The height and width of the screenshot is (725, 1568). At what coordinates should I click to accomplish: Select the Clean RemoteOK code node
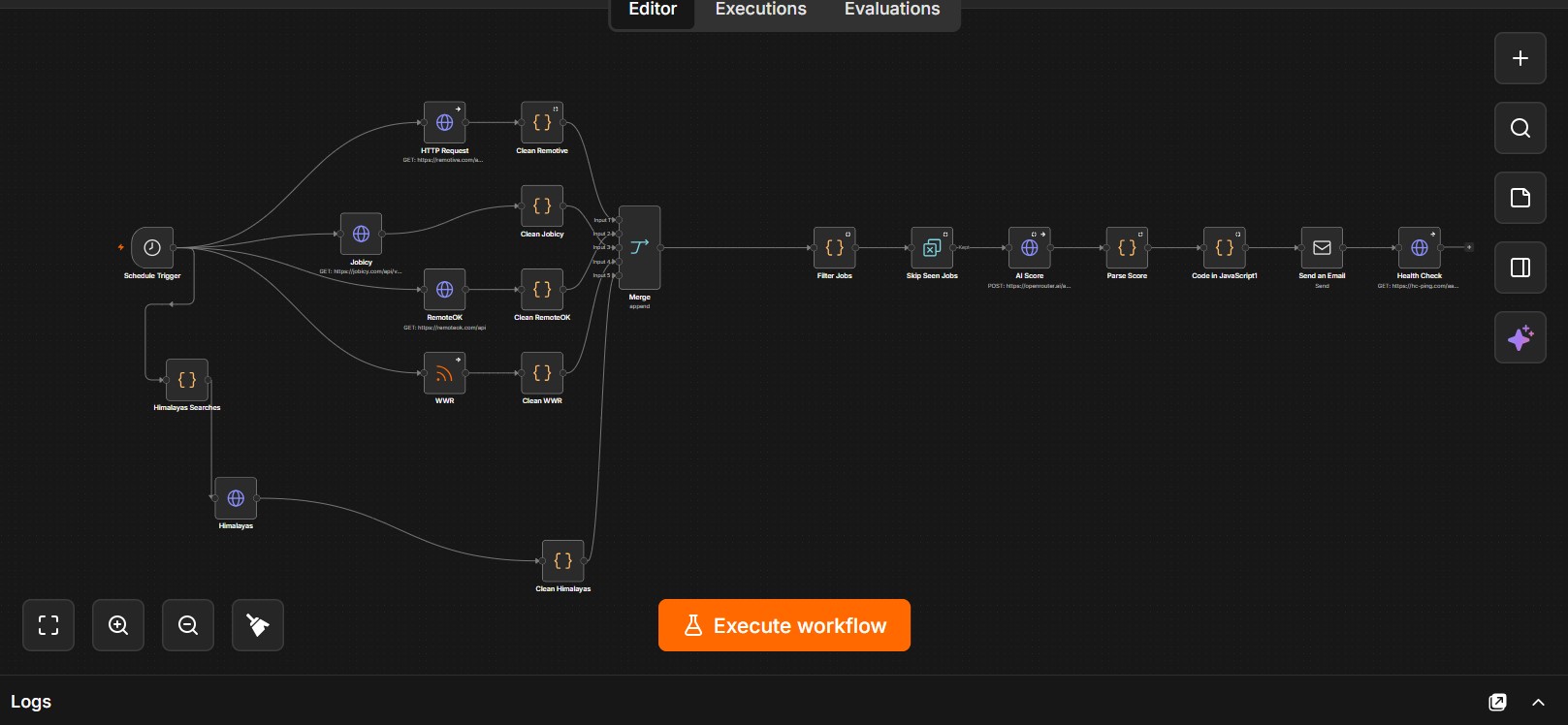coord(542,290)
